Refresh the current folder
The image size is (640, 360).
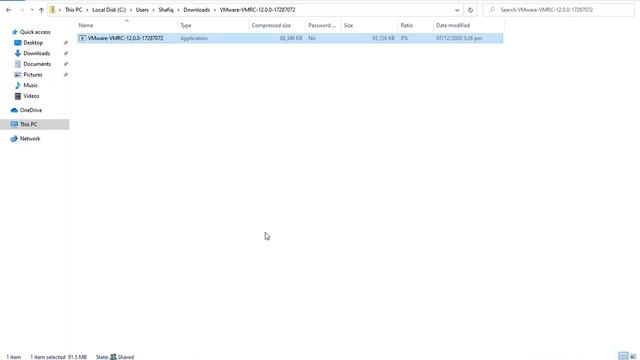click(x=470, y=10)
